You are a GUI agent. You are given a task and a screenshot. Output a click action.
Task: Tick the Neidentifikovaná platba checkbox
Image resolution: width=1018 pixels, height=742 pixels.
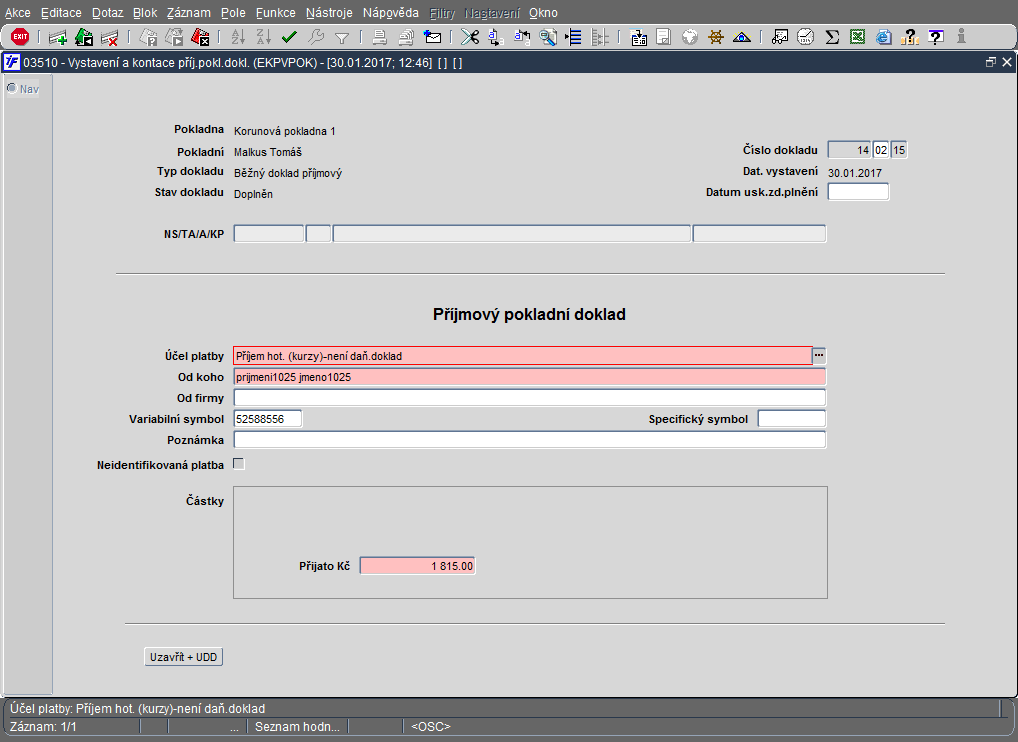point(239,464)
